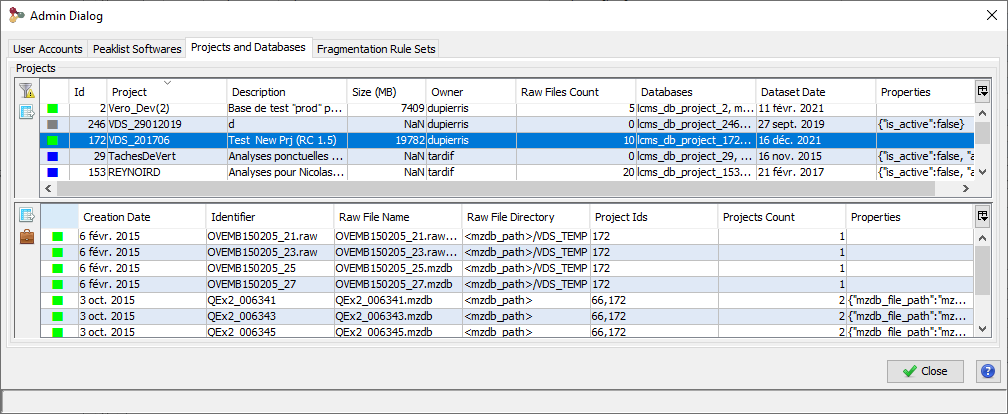This screenshot has height=414, width=1008.
Task: Click green status square of OVEMB150205_21.raw
Action: [58, 237]
